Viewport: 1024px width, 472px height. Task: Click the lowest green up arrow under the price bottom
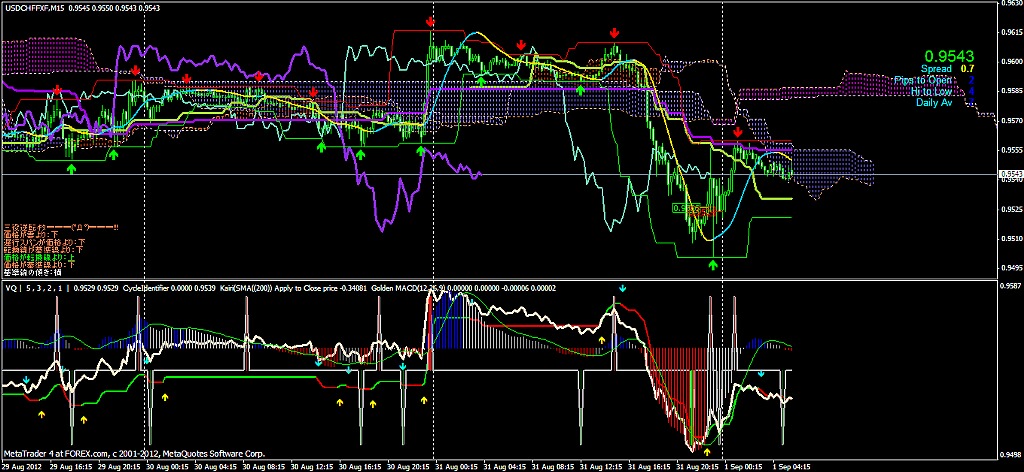[x=713, y=264]
